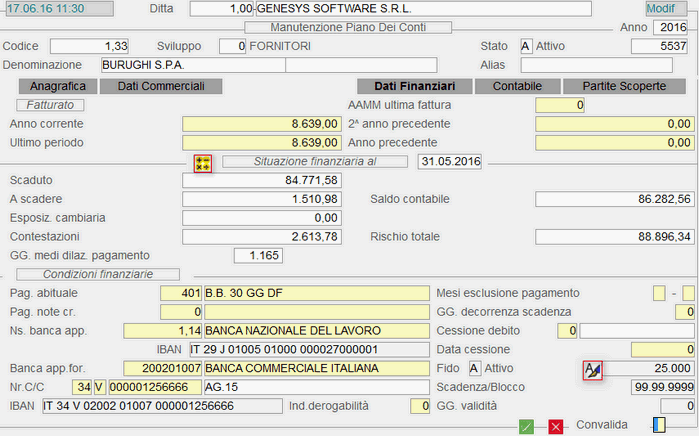699x436 pixels.
Task: Go to the Partite Scoperte tab
Action: coord(624,87)
